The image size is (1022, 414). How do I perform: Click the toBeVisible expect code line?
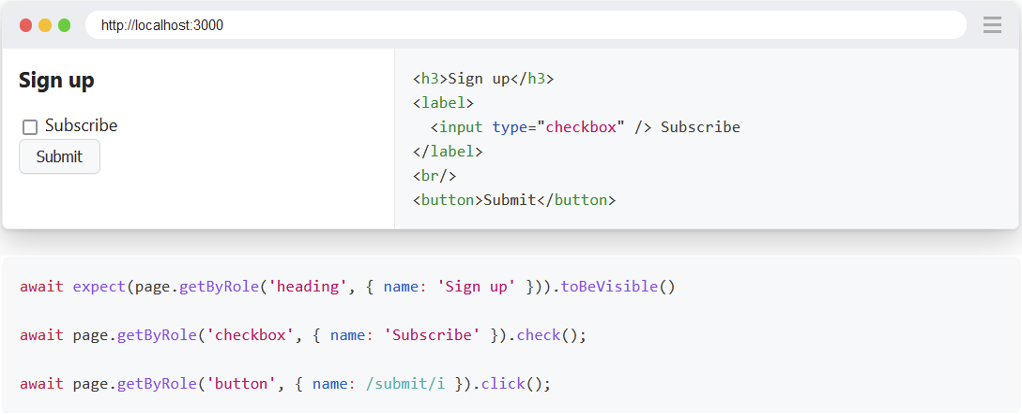tap(347, 287)
